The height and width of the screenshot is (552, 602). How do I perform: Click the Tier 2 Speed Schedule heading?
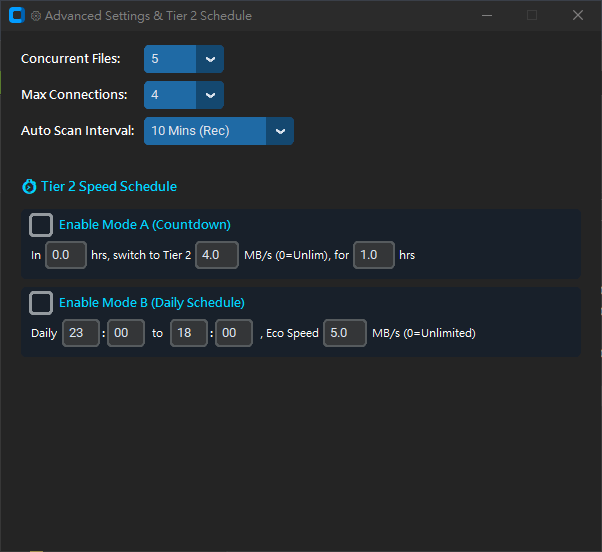109,187
